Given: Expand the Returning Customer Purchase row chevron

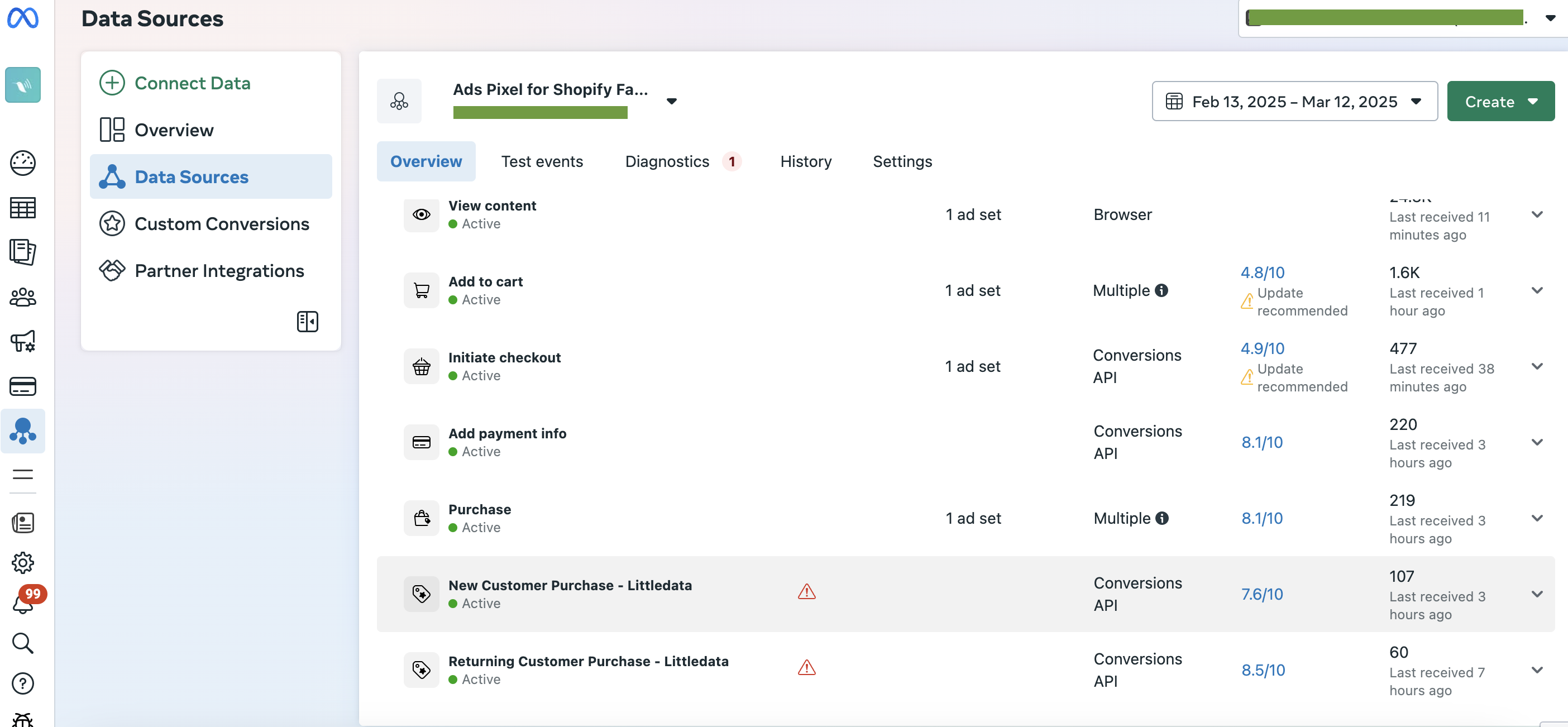Looking at the screenshot, I should coord(1537,669).
